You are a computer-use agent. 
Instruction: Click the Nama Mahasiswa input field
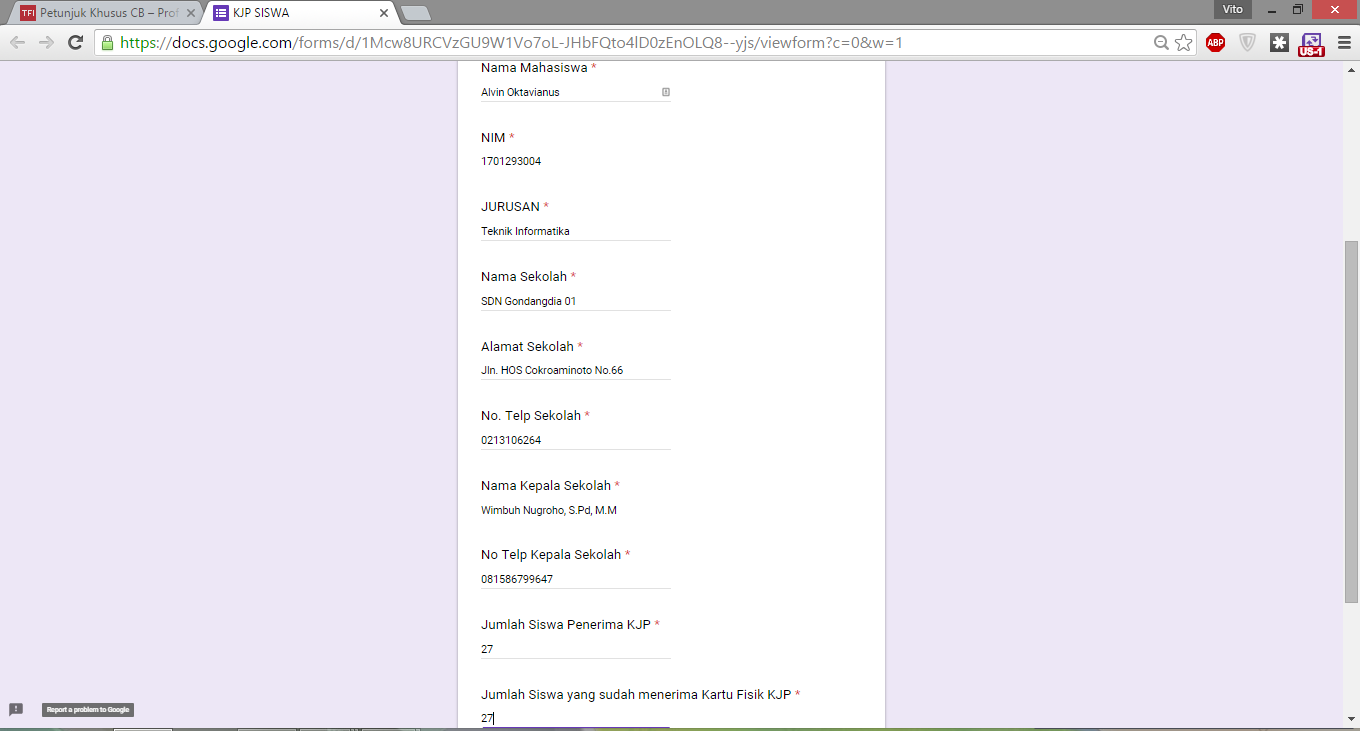coord(575,92)
